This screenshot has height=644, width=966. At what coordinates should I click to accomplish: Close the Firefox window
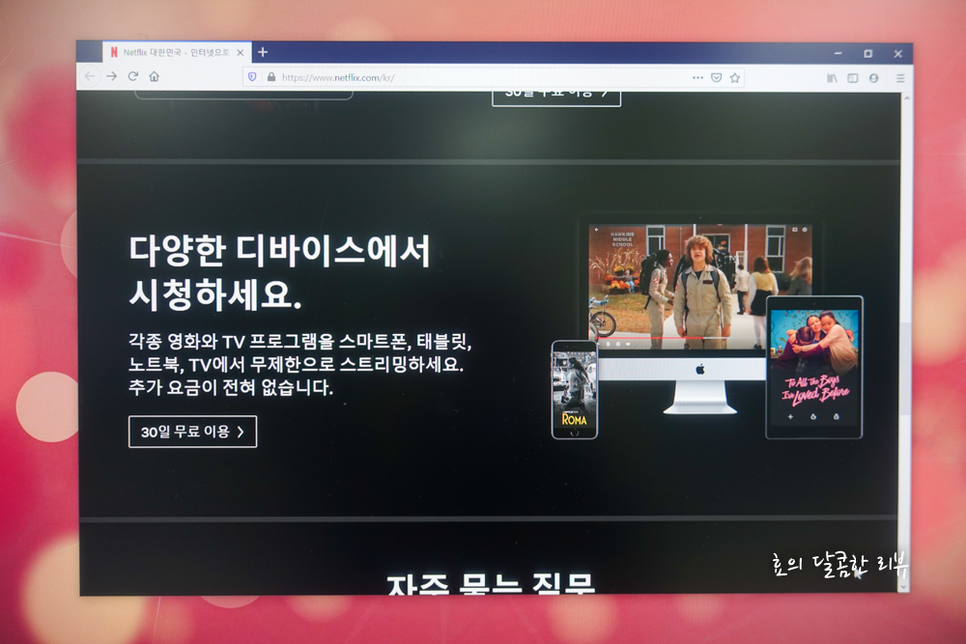tap(898, 54)
